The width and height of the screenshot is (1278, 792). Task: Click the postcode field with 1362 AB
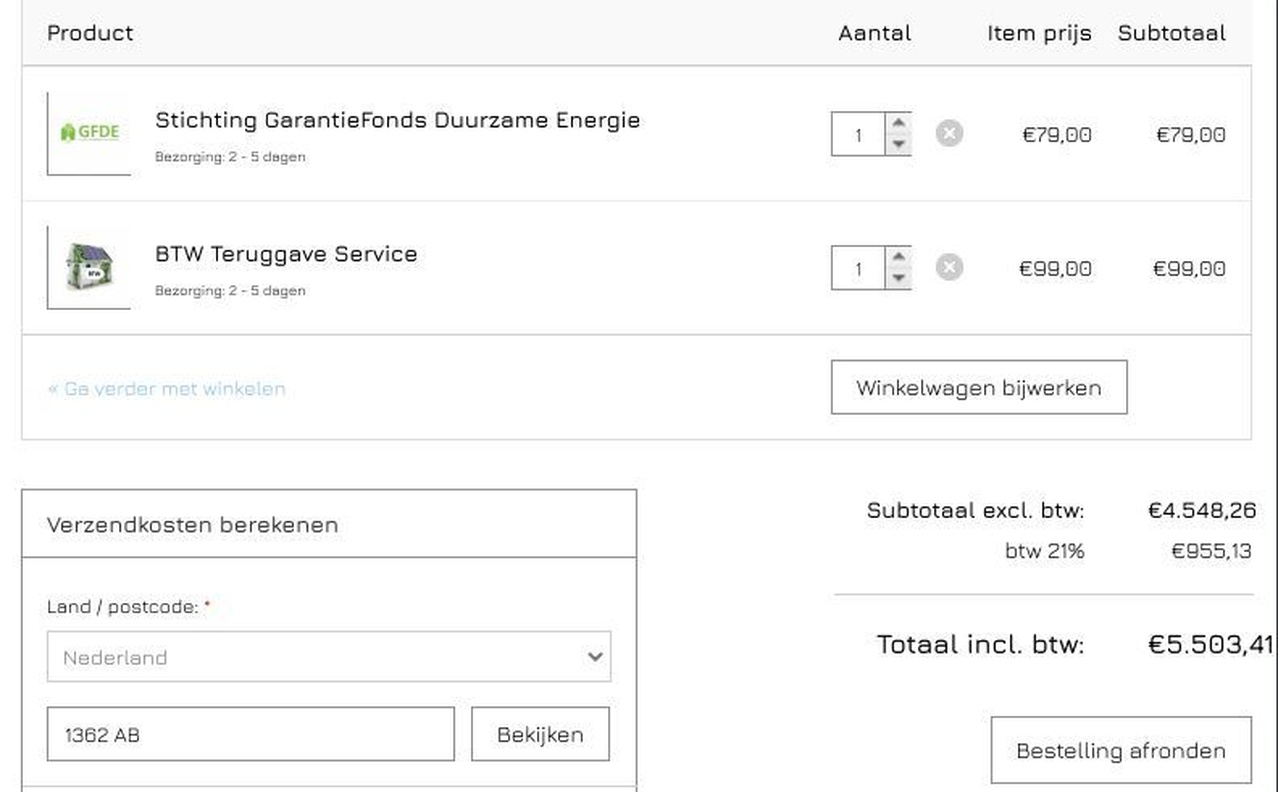(x=250, y=735)
